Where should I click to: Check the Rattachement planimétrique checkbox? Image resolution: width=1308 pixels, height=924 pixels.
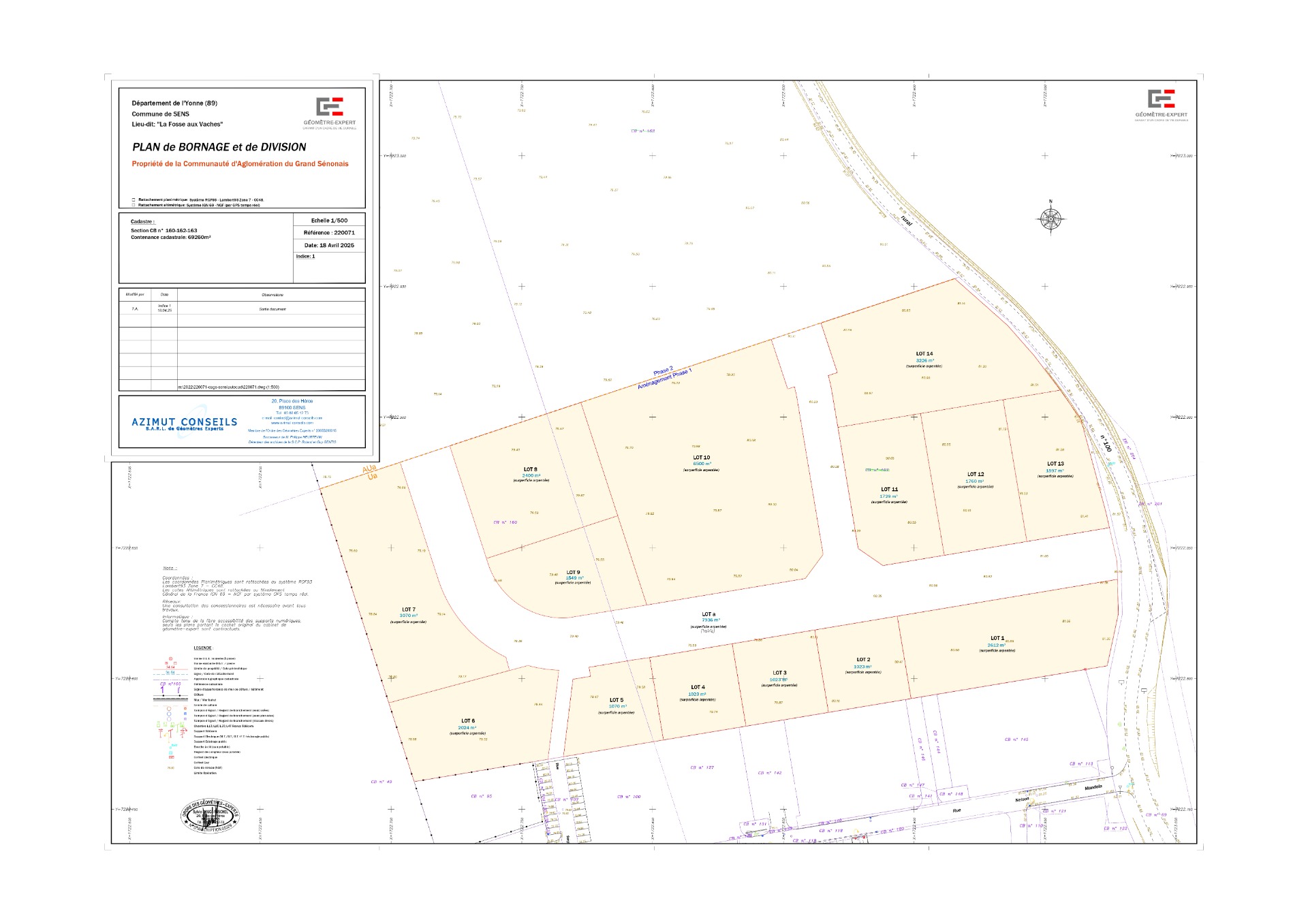coord(134,200)
